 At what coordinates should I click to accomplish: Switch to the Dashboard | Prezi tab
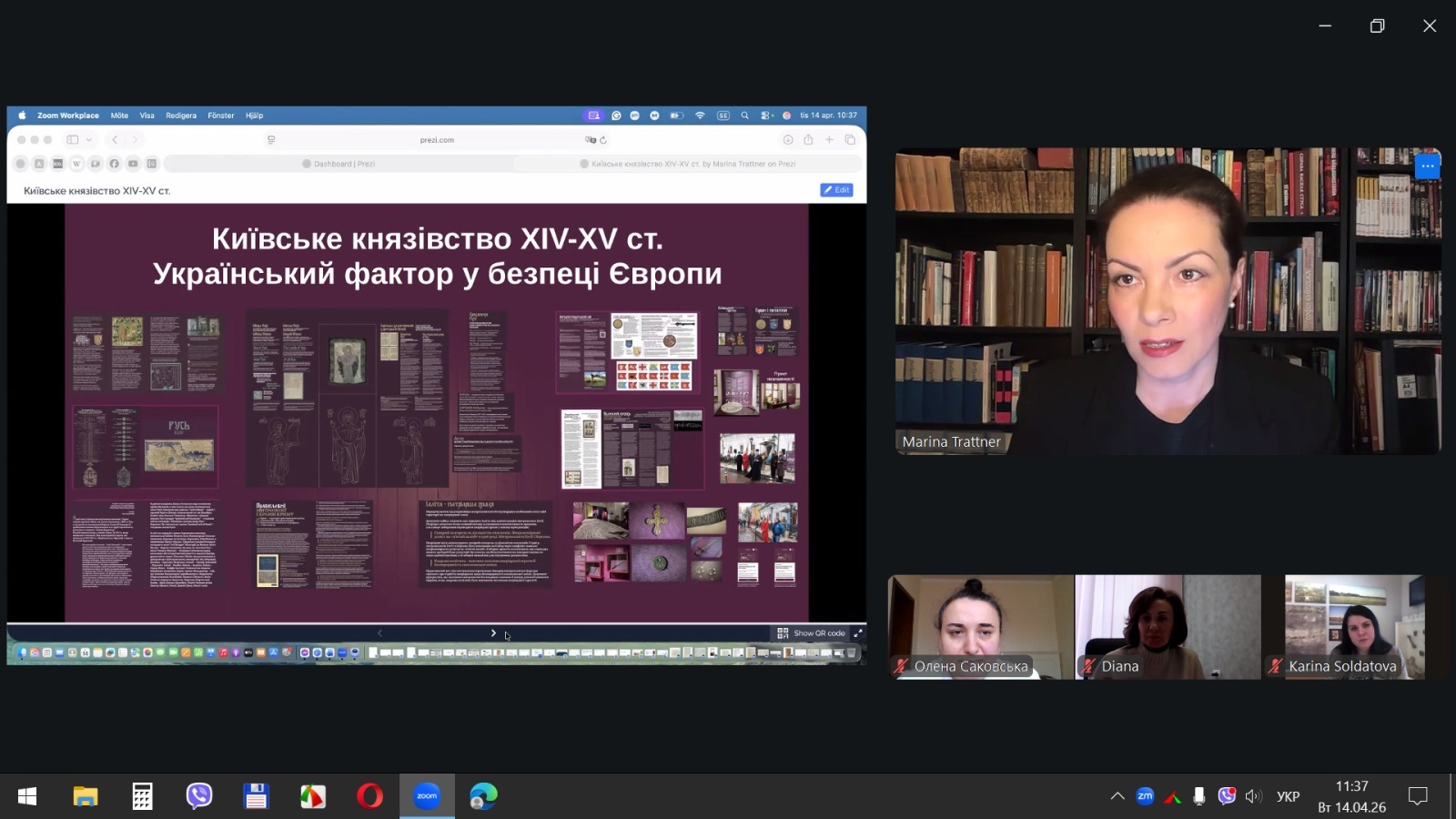click(x=339, y=164)
